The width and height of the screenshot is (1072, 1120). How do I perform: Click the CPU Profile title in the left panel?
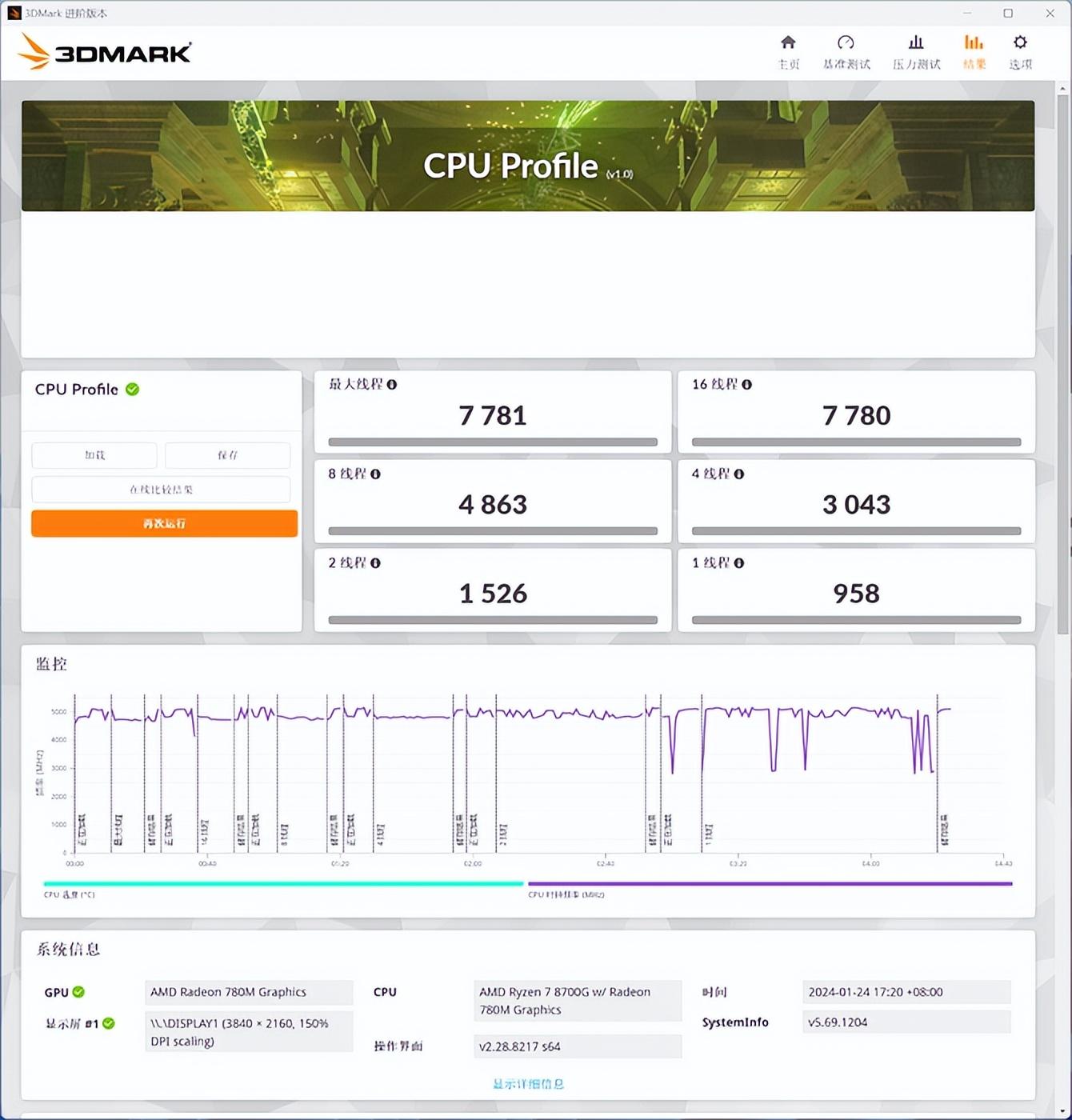(x=76, y=390)
